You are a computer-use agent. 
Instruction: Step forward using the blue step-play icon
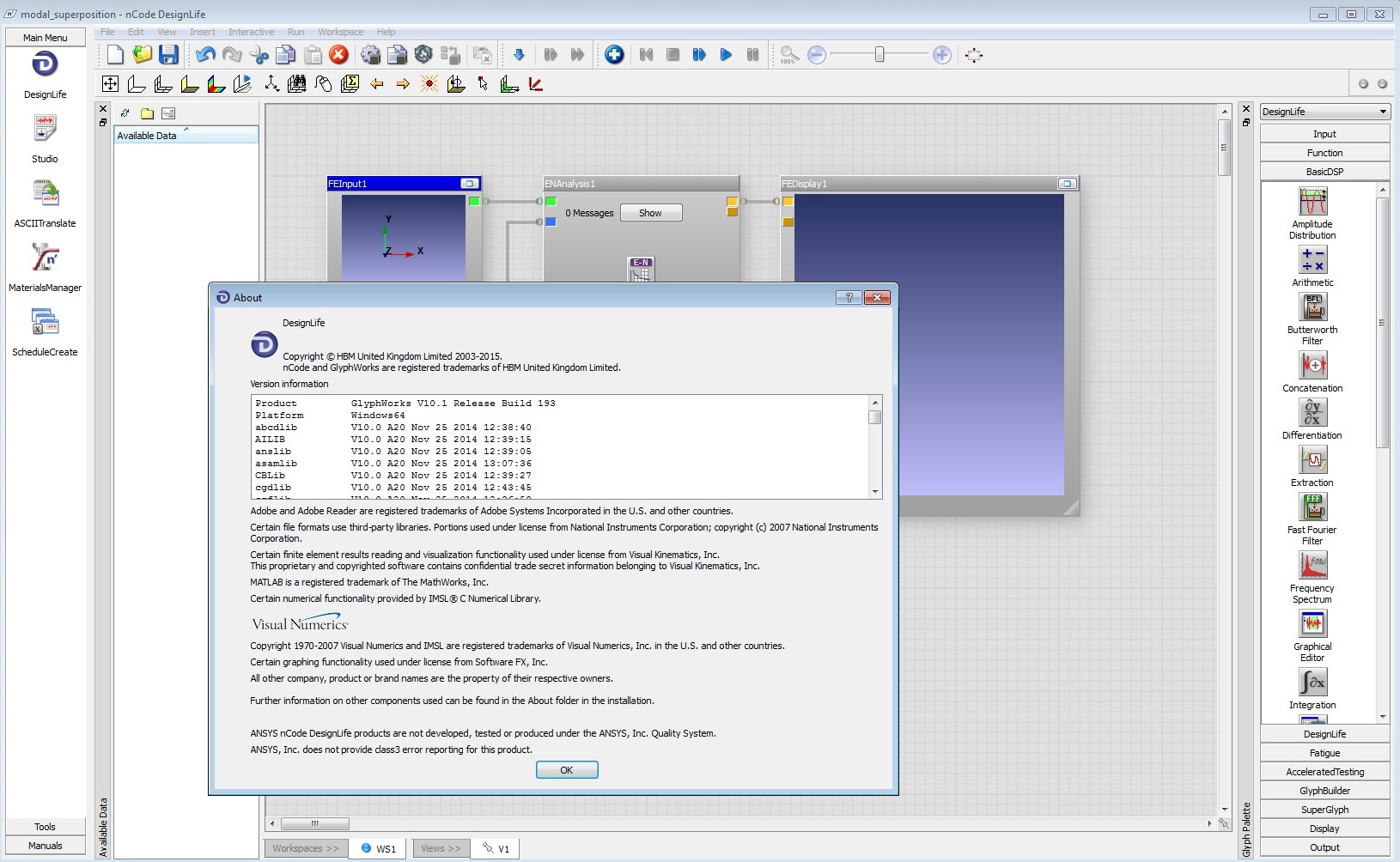click(699, 55)
